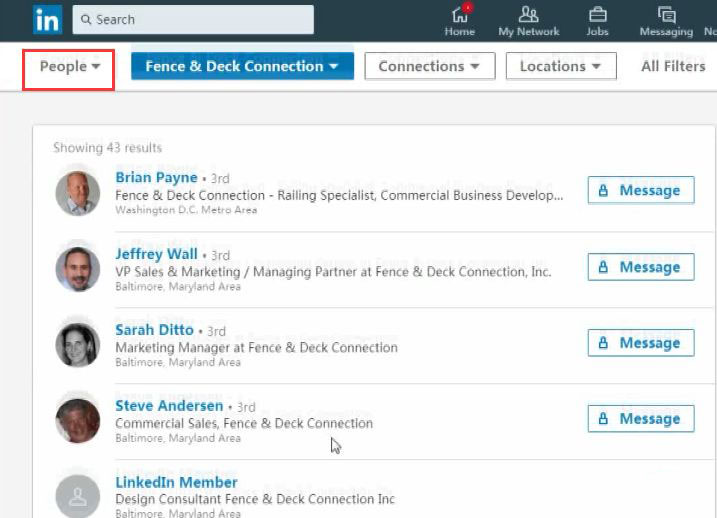The height and width of the screenshot is (518, 717).
Task: Open Jeffrey Wall's profile link
Action: pyautogui.click(x=156, y=254)
